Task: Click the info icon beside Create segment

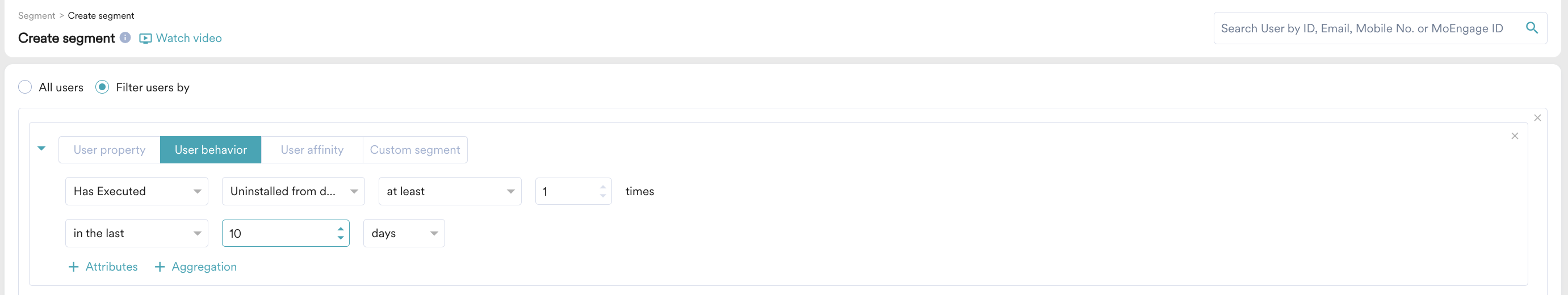Action: tap(125, 37)
